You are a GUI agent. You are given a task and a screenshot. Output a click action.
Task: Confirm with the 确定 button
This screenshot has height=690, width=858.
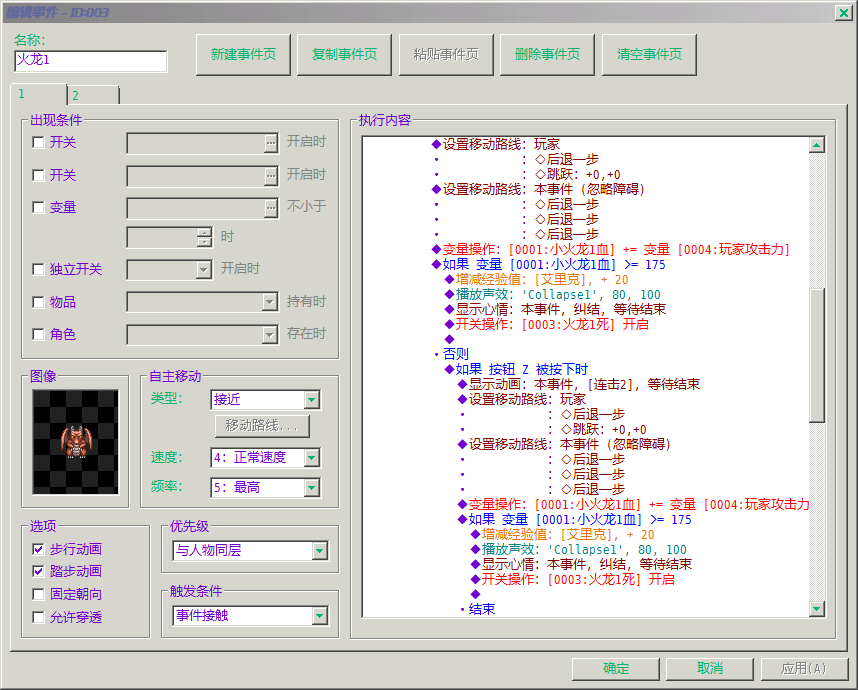(616, 669)
